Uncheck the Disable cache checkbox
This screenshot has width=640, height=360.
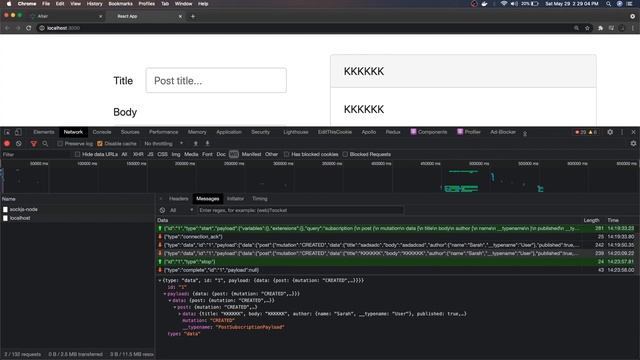[100, 144]
